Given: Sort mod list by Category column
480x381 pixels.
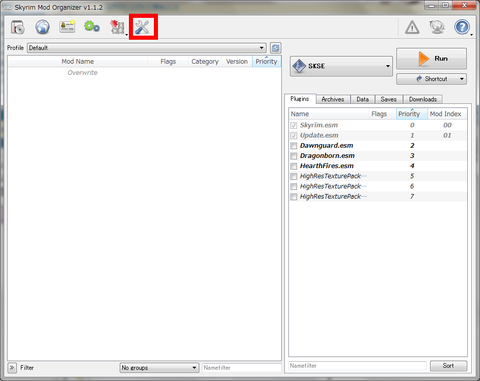Looking at the screenshot, I should [x=205, y=62].
